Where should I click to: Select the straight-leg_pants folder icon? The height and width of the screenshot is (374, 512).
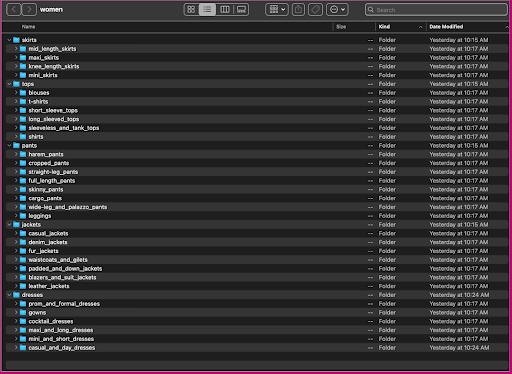[23, 172]
